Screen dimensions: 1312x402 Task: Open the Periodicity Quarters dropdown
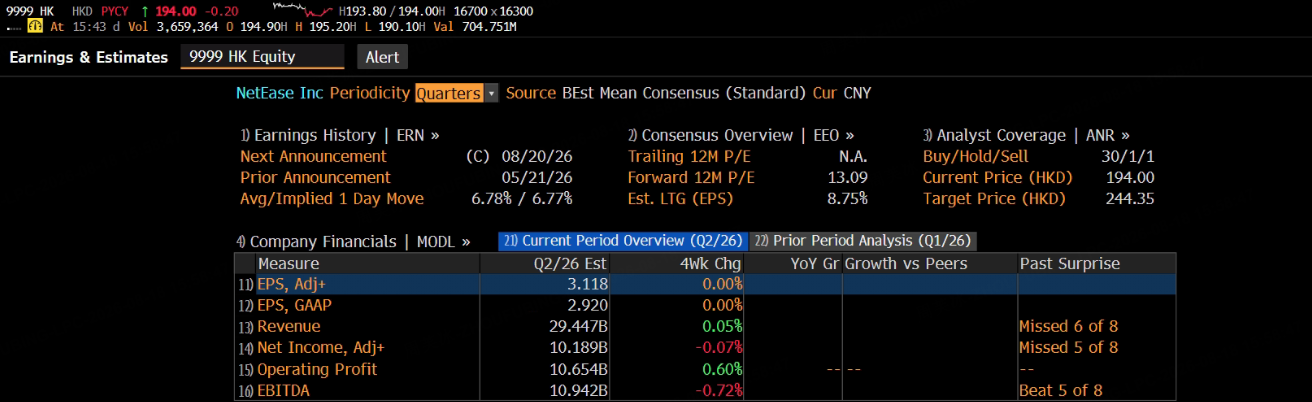pyautogui.click(x=456, y=93)
